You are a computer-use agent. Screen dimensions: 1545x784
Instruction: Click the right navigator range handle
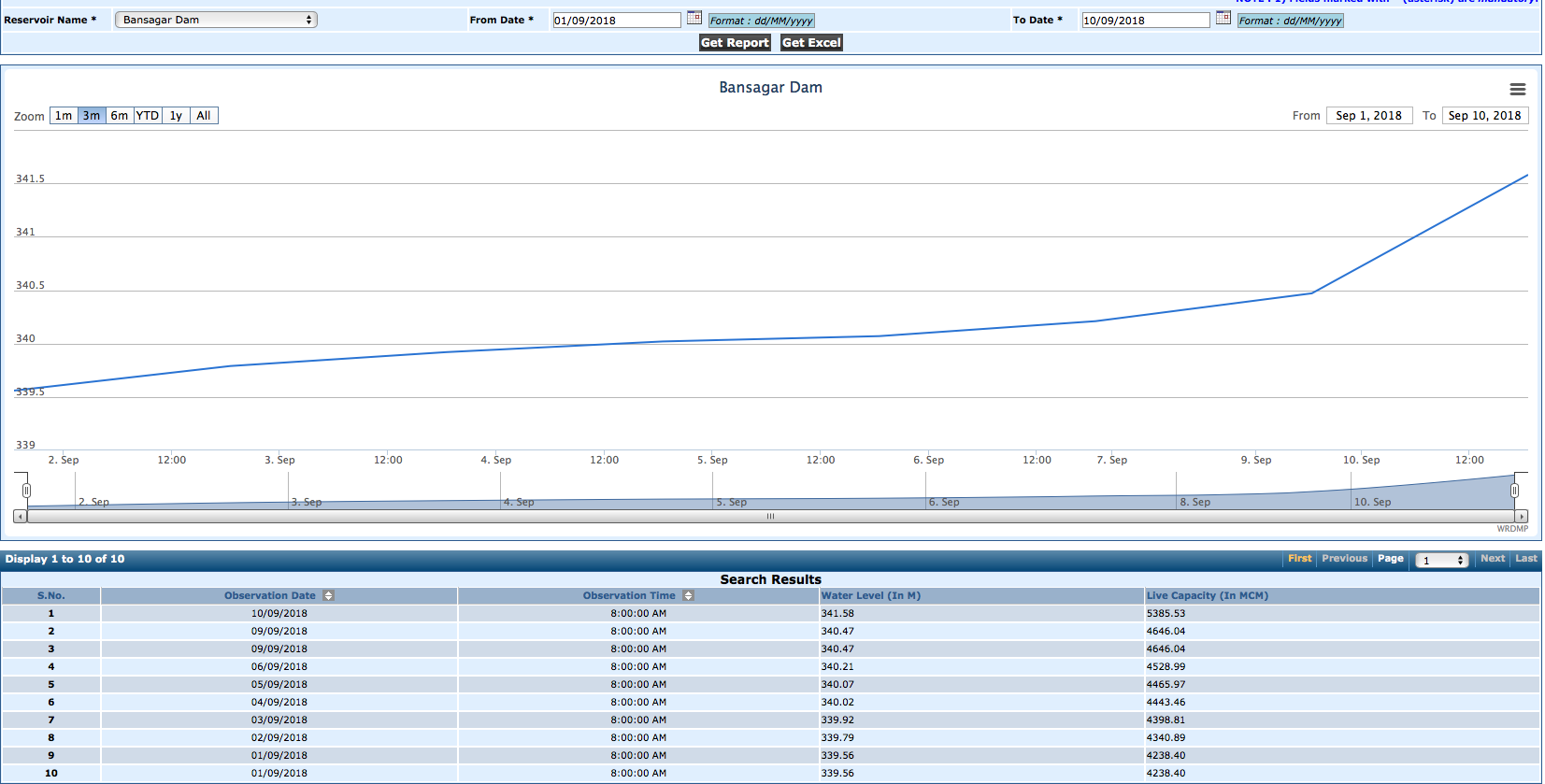click(x=1514, y=491)
